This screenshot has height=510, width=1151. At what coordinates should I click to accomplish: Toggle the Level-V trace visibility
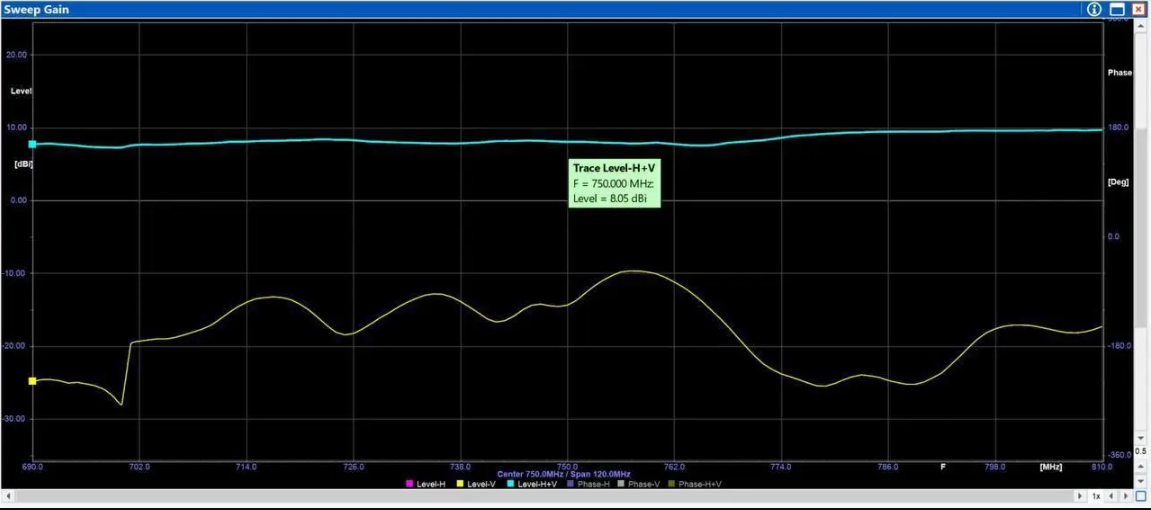(476, 484)
